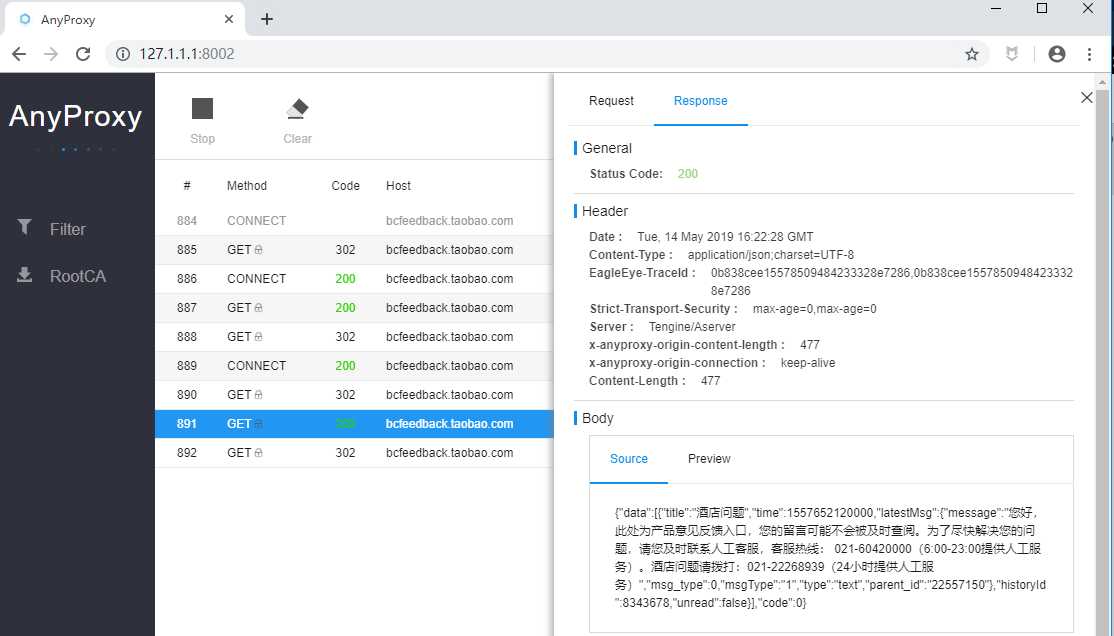This screenshot has height=636, width=1114.
Task: View site information icon in address bar
Action: [x=123, y=54]
